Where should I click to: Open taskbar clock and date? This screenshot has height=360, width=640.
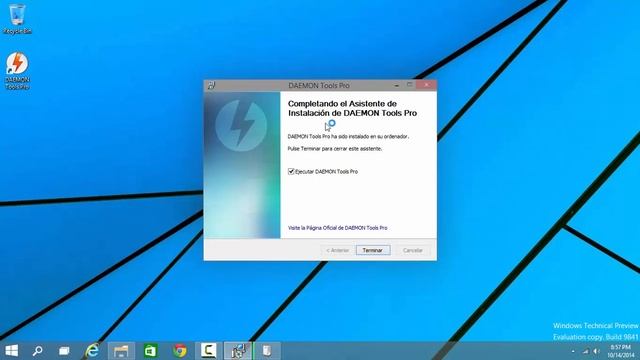pos(620,351)
